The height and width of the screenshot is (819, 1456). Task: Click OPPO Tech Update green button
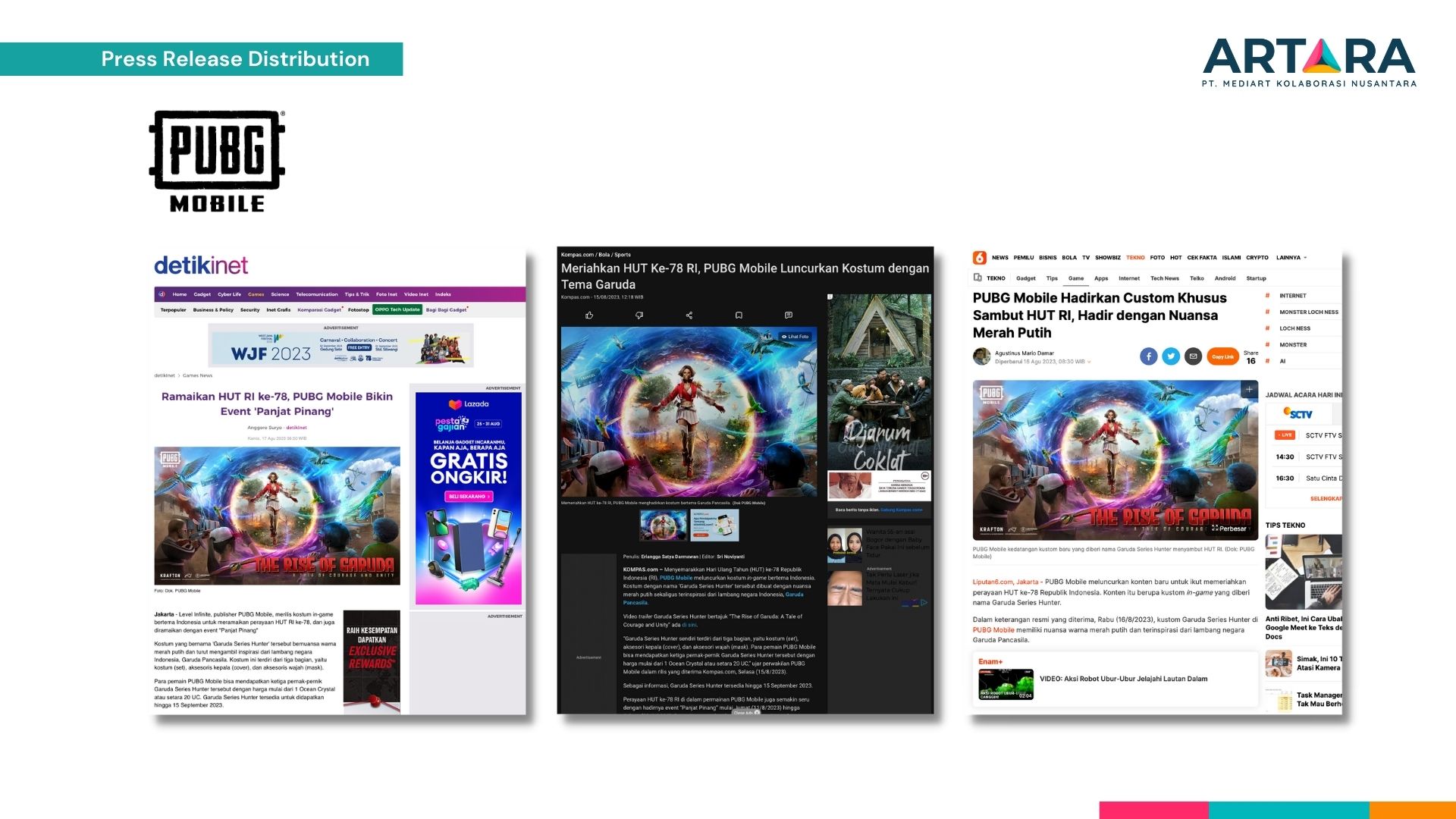397,309
